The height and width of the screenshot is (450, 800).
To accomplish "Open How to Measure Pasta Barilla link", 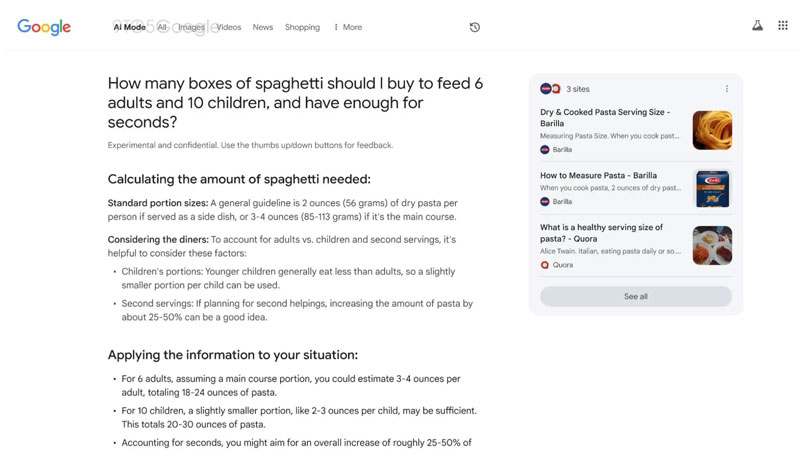I will click(598, 175).
